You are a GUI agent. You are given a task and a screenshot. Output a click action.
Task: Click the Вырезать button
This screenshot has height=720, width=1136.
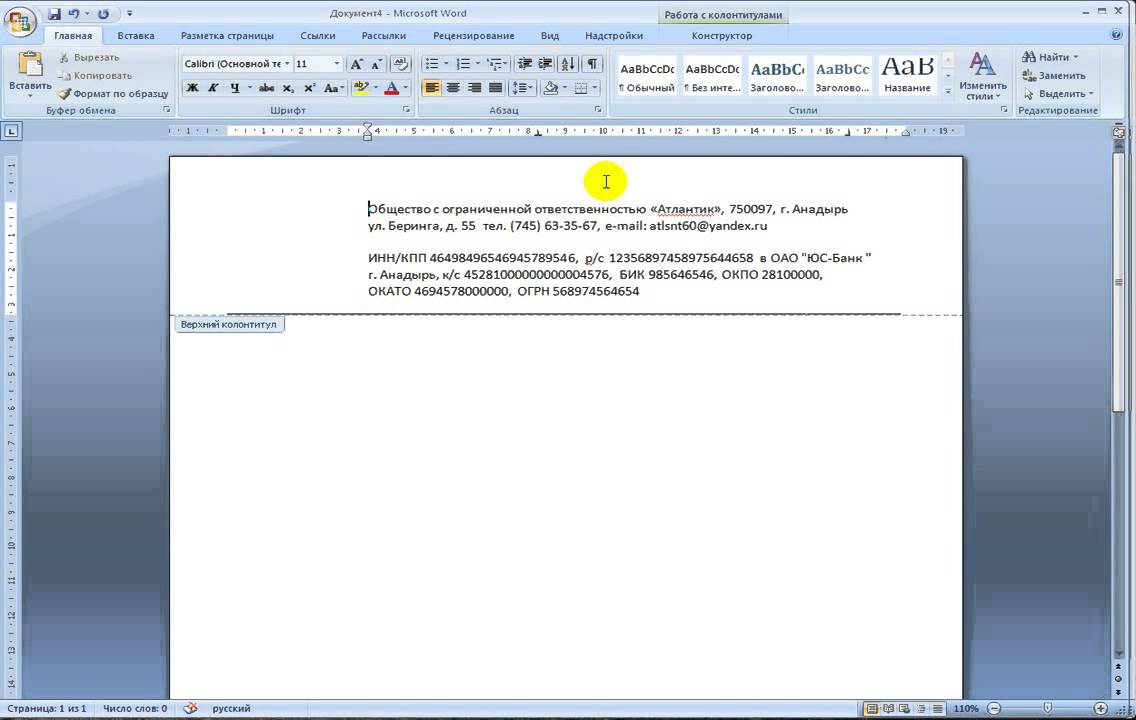[88, 58]
